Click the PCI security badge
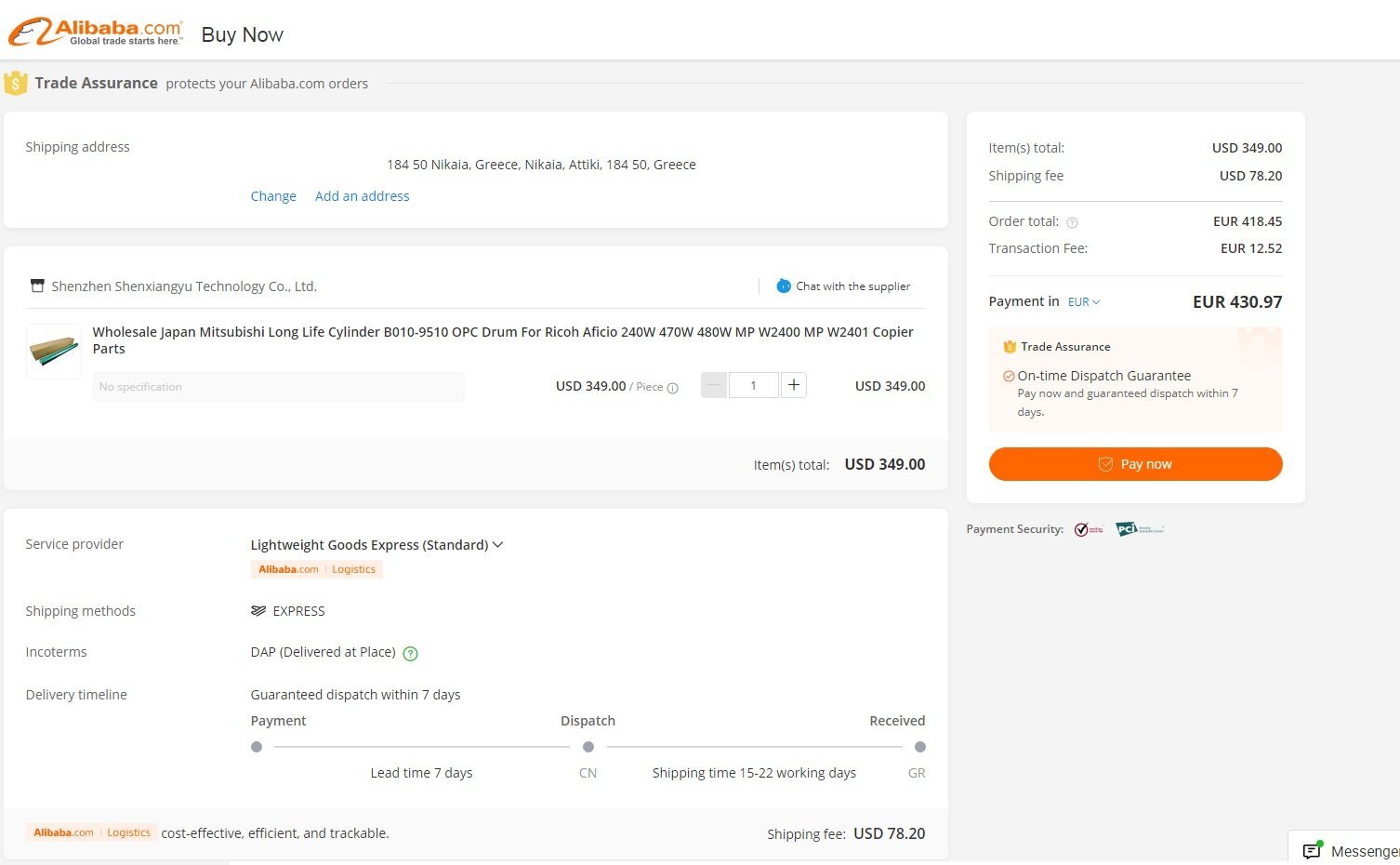The height and width of the screenshot is (865, 1400). point(1140,529)
